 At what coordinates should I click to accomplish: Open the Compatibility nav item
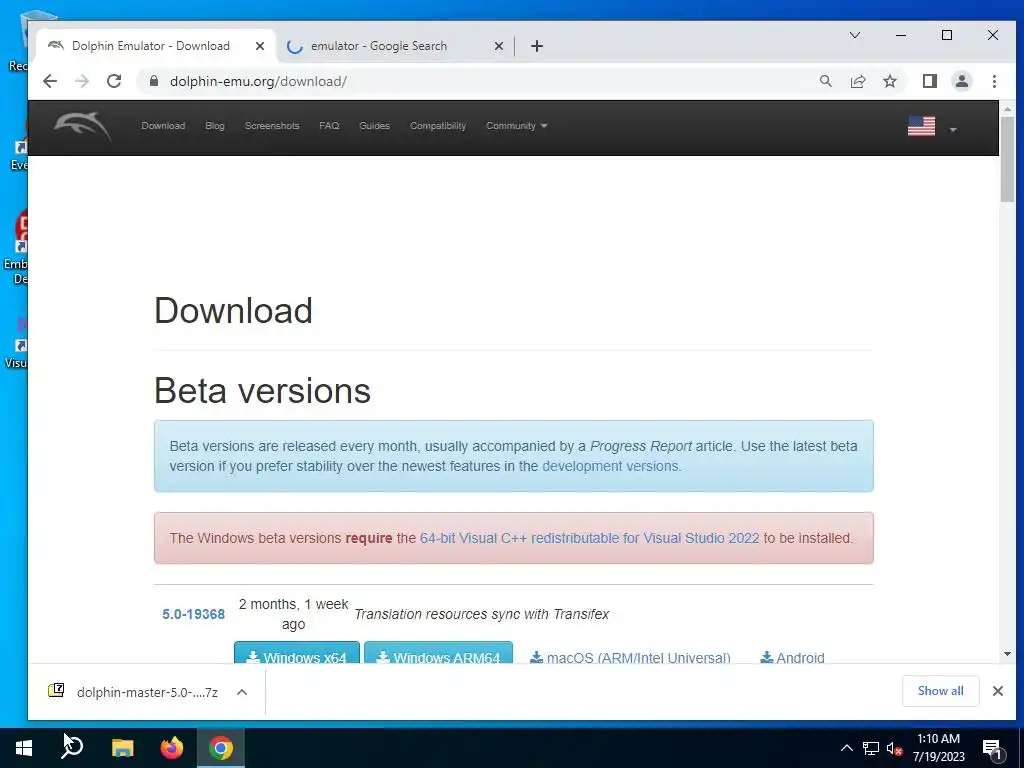point(438,126)
